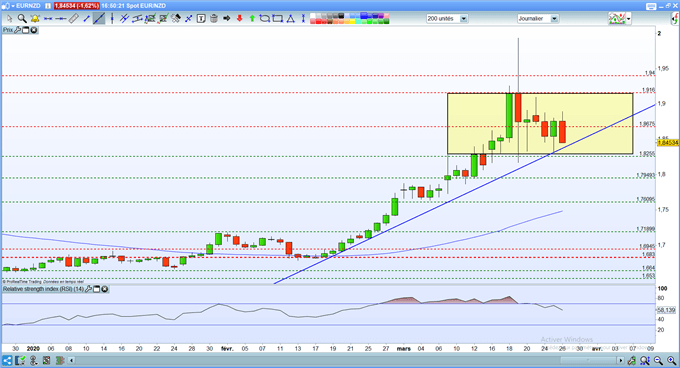Viewport: 680px width, 368px height.
Task: Maximize the RSI panel window icon
Action: tap(96, 289)
